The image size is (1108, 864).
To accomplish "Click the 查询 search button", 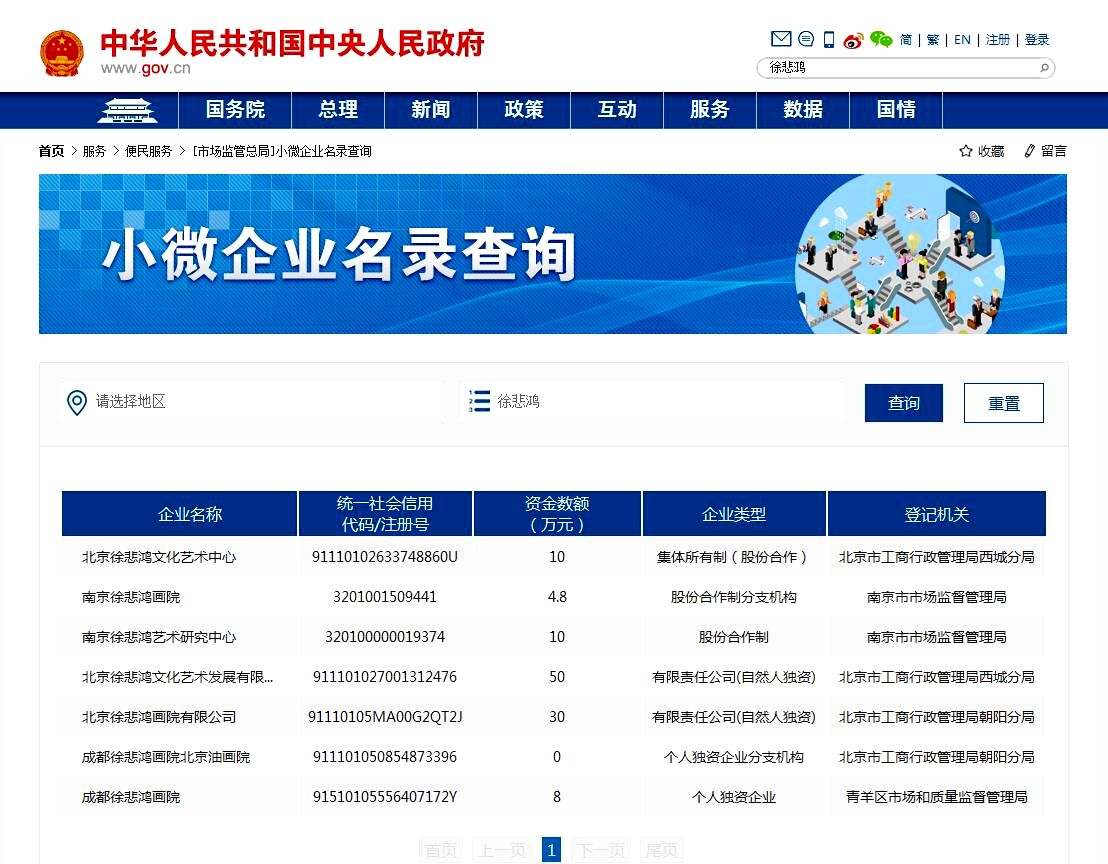I will point(904,403).
